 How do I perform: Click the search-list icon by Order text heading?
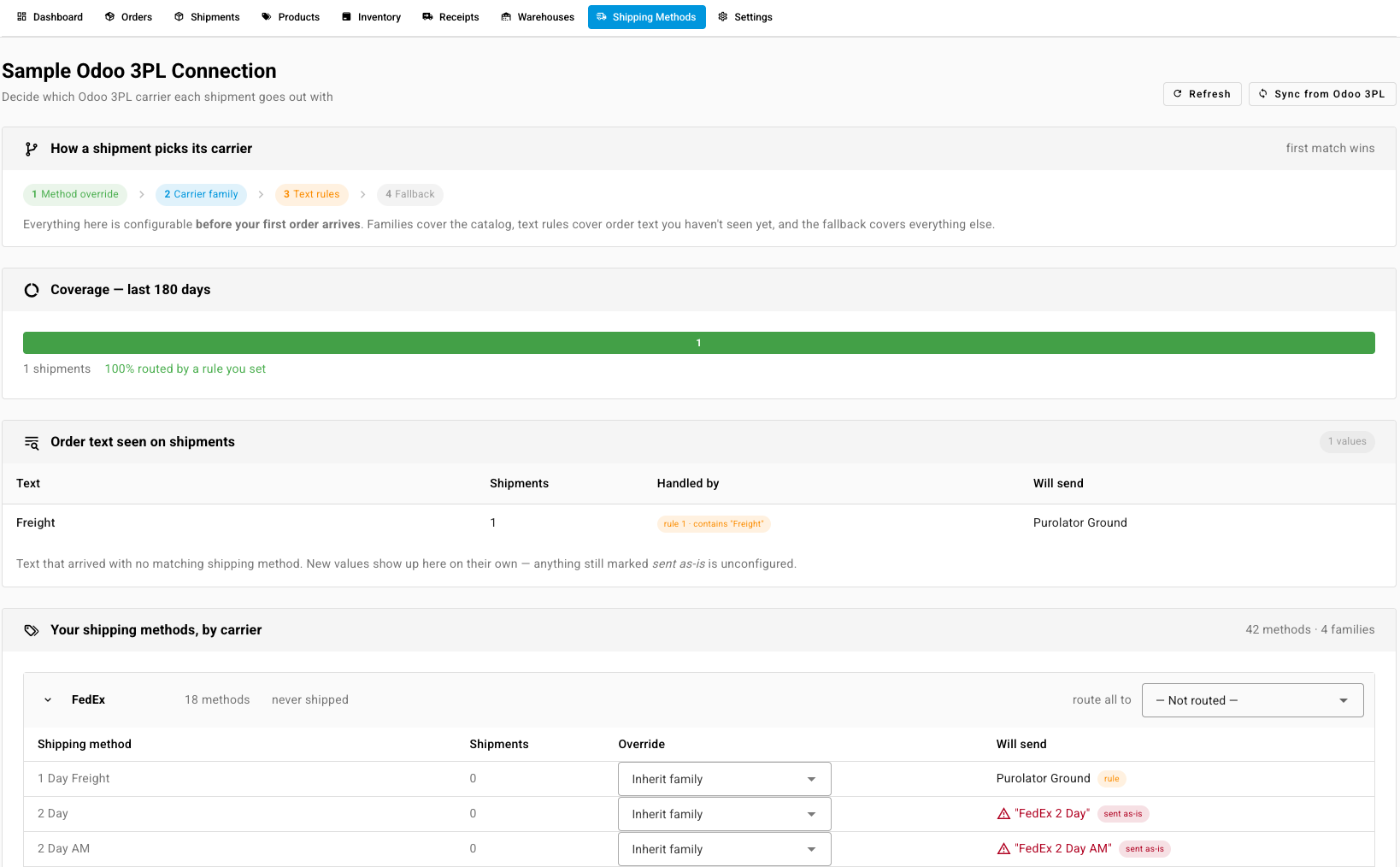[32, 442]
